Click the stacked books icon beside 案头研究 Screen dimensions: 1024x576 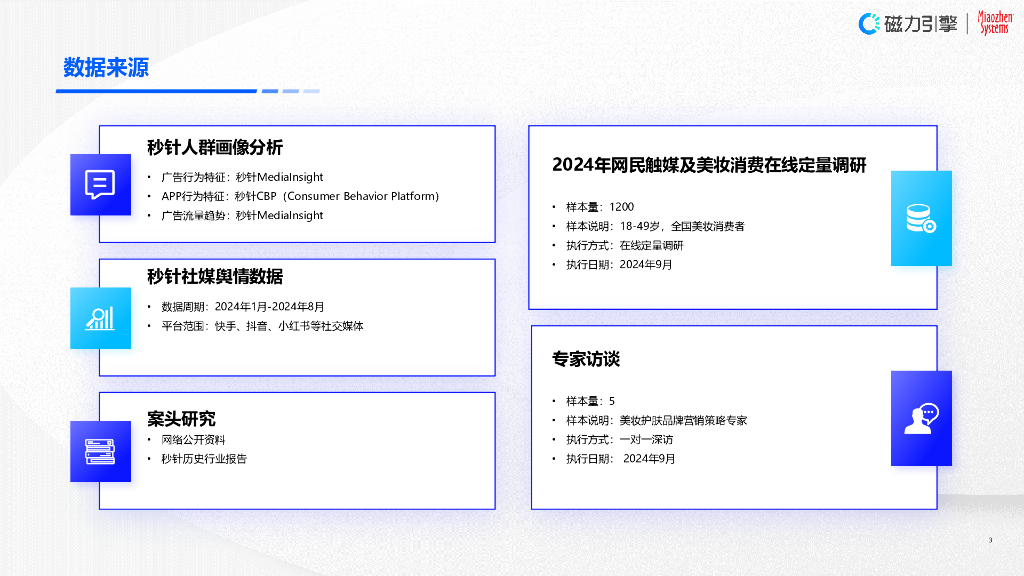pyautogui.click(x=100, y=451)
